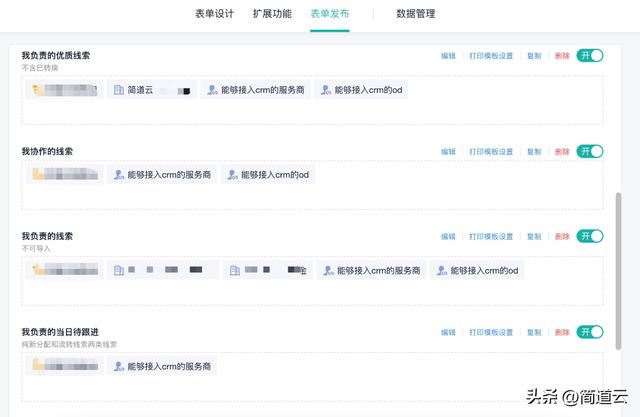Edit the 我协作的线索 entry

pos(448,152)
